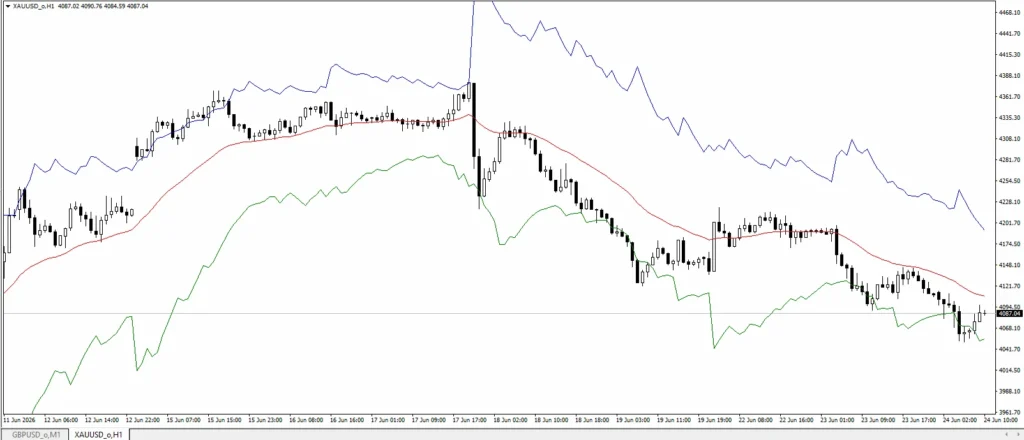Click the 4228.10 price scale label
1024x440 pixels.
point(1010,202)
